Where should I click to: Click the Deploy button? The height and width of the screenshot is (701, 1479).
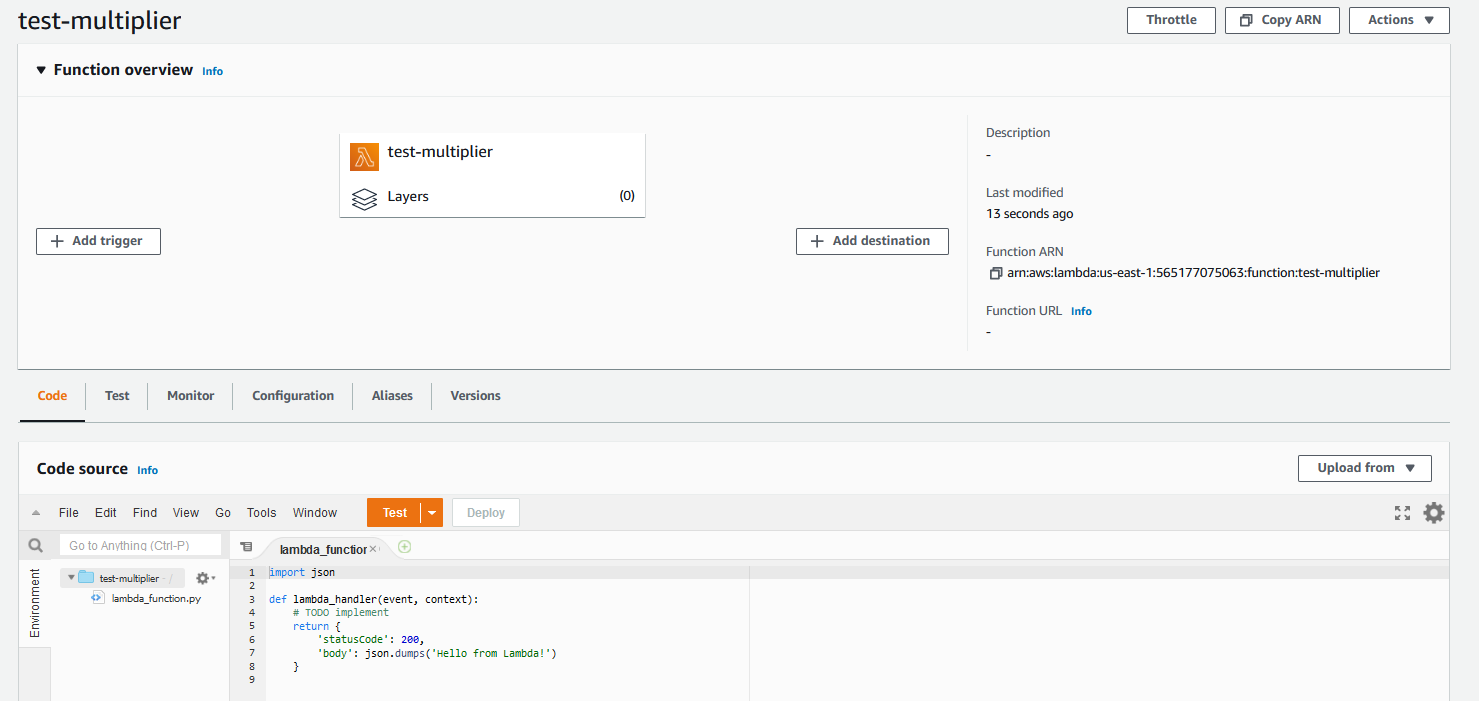pos(486,513)
